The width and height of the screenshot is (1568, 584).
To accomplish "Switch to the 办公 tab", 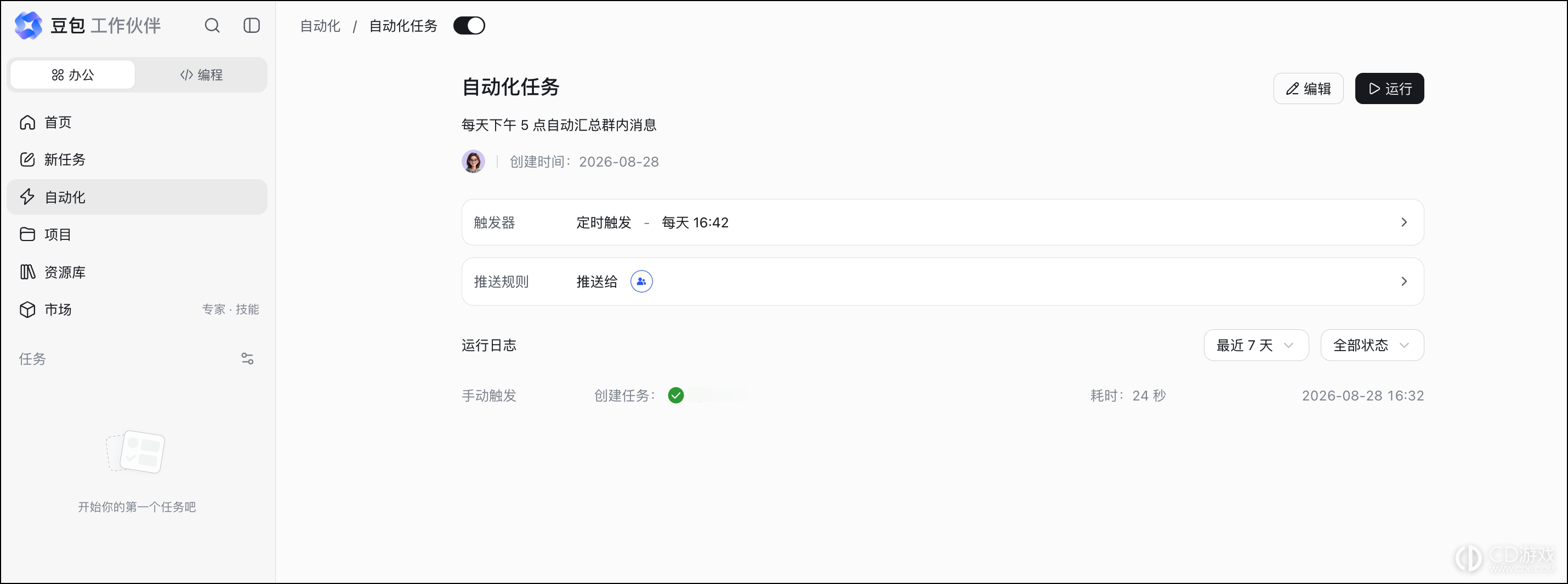I will pyautogui.click(x=73, y=75).
